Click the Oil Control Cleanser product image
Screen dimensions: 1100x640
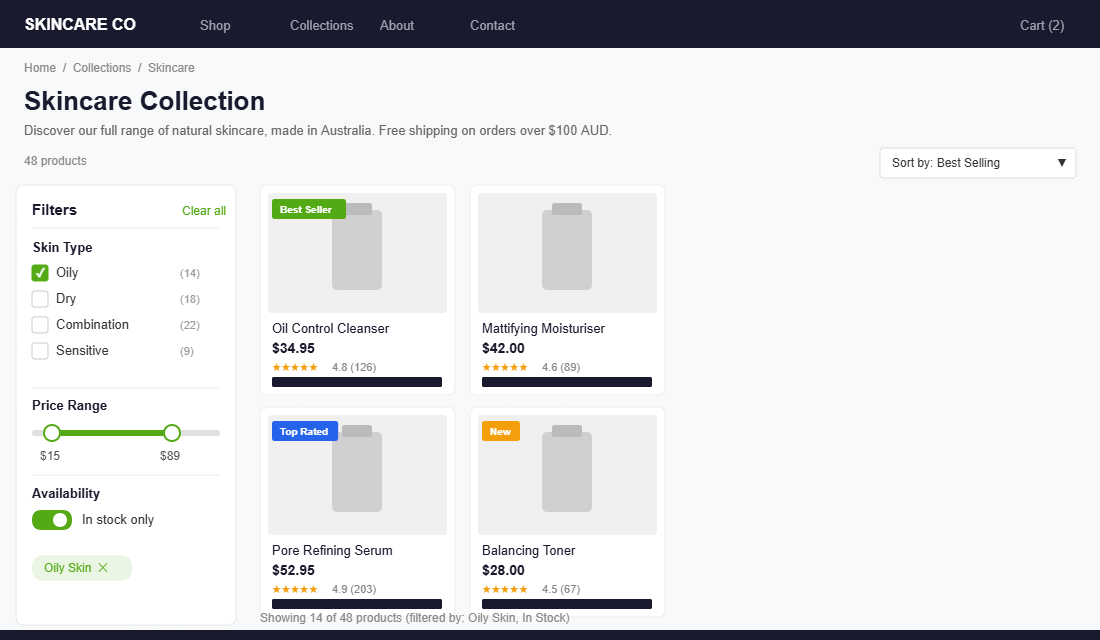[x=357, y=252]
